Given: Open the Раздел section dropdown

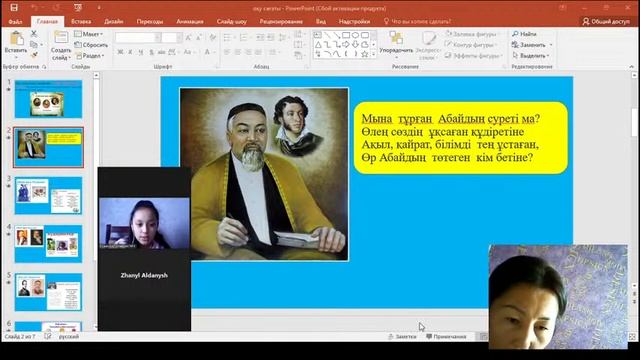Looking at the screenshot, I should [90, 56].
